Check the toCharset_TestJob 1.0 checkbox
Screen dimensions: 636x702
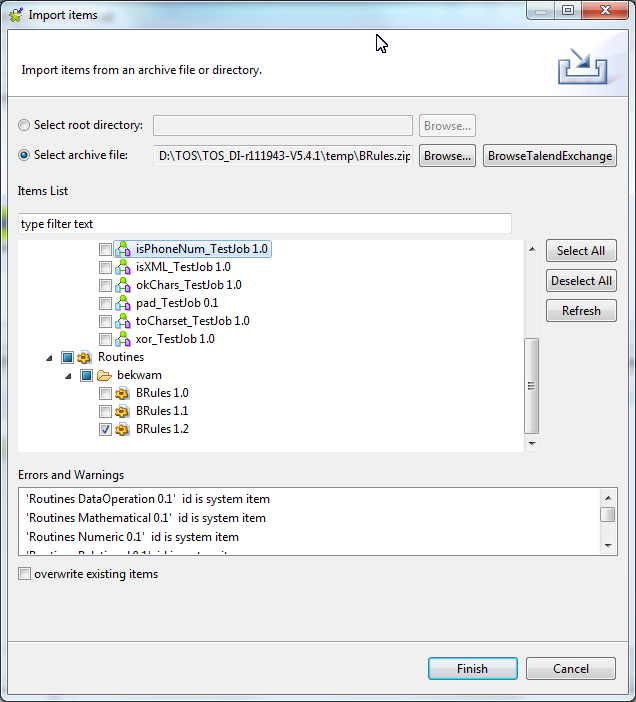point(105,321)
